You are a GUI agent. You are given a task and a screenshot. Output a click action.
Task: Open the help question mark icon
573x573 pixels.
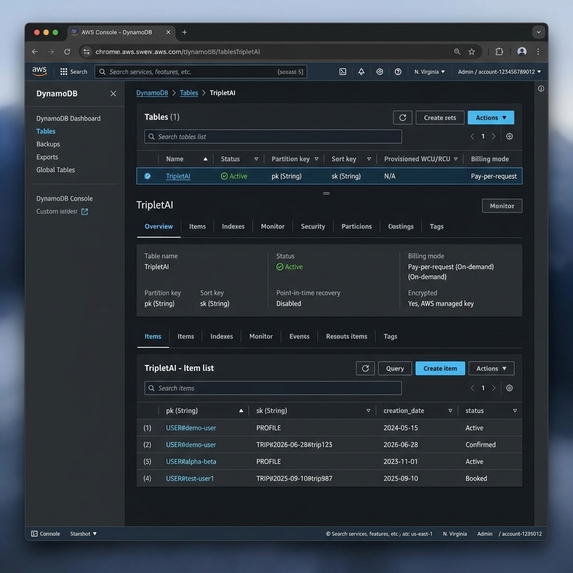398,72
